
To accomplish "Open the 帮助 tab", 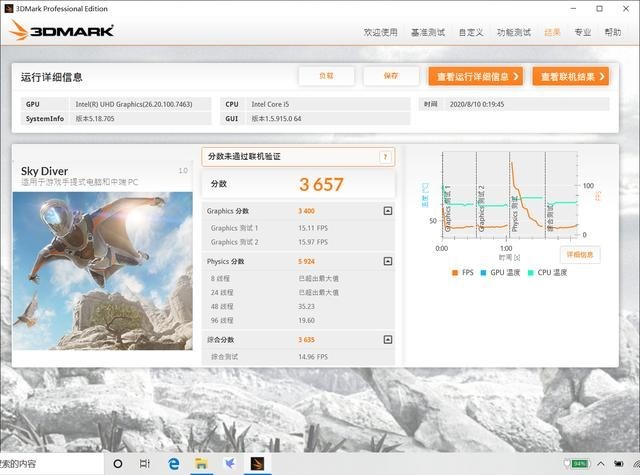I will tap(613, 32).
